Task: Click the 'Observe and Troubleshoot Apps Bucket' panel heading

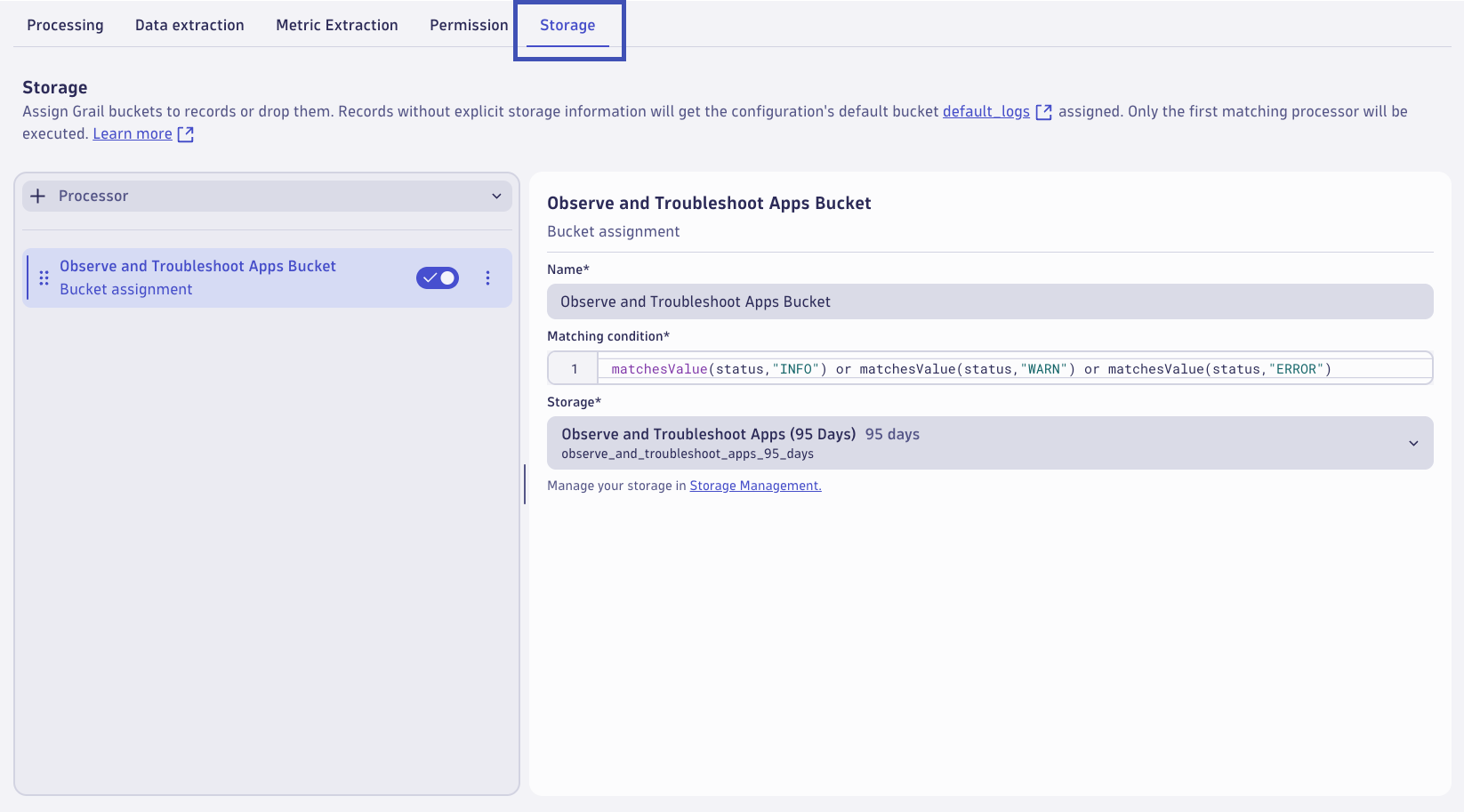Action: 709,203
